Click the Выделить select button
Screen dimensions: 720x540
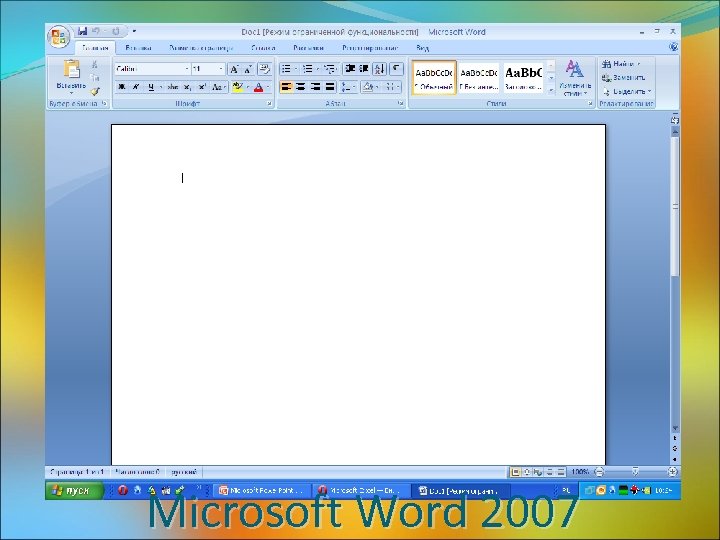(x=627, y=91)
